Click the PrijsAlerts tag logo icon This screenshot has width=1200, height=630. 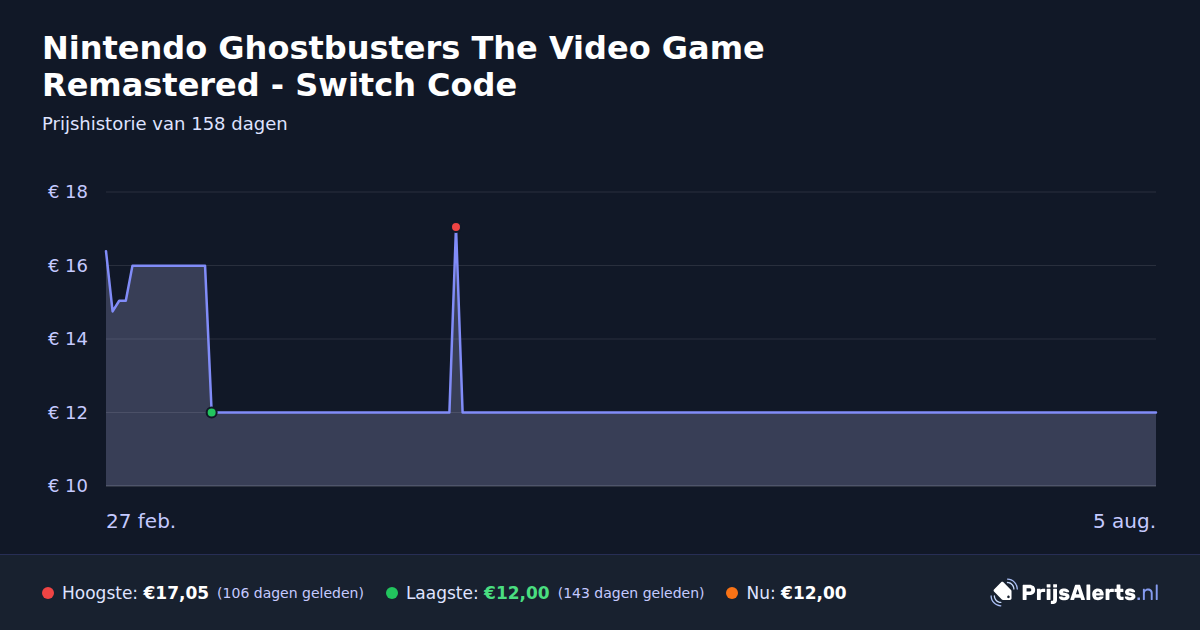(x=1003, y=593)
